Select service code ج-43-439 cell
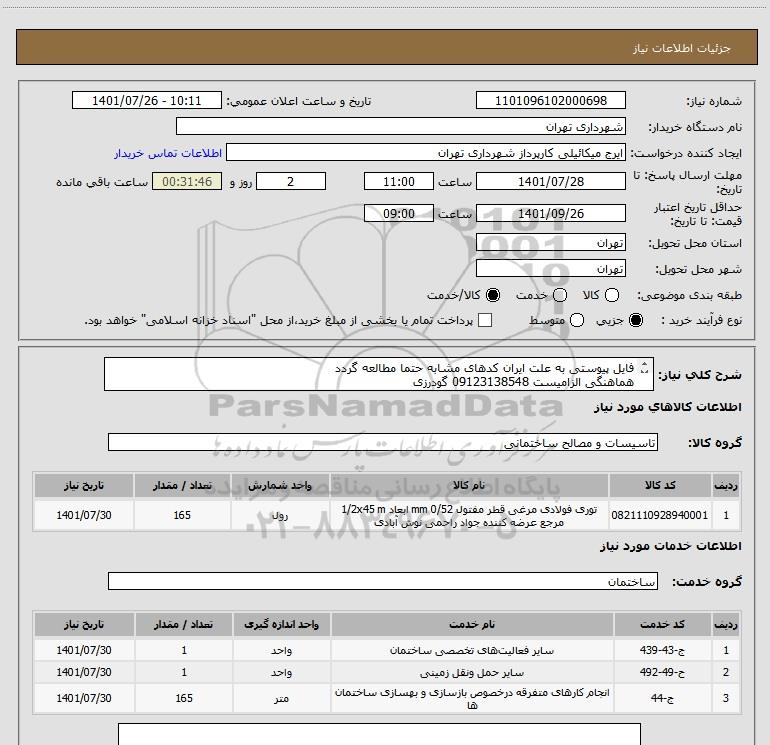The height and width of the screenshot is (745, 770). point(662,650)
